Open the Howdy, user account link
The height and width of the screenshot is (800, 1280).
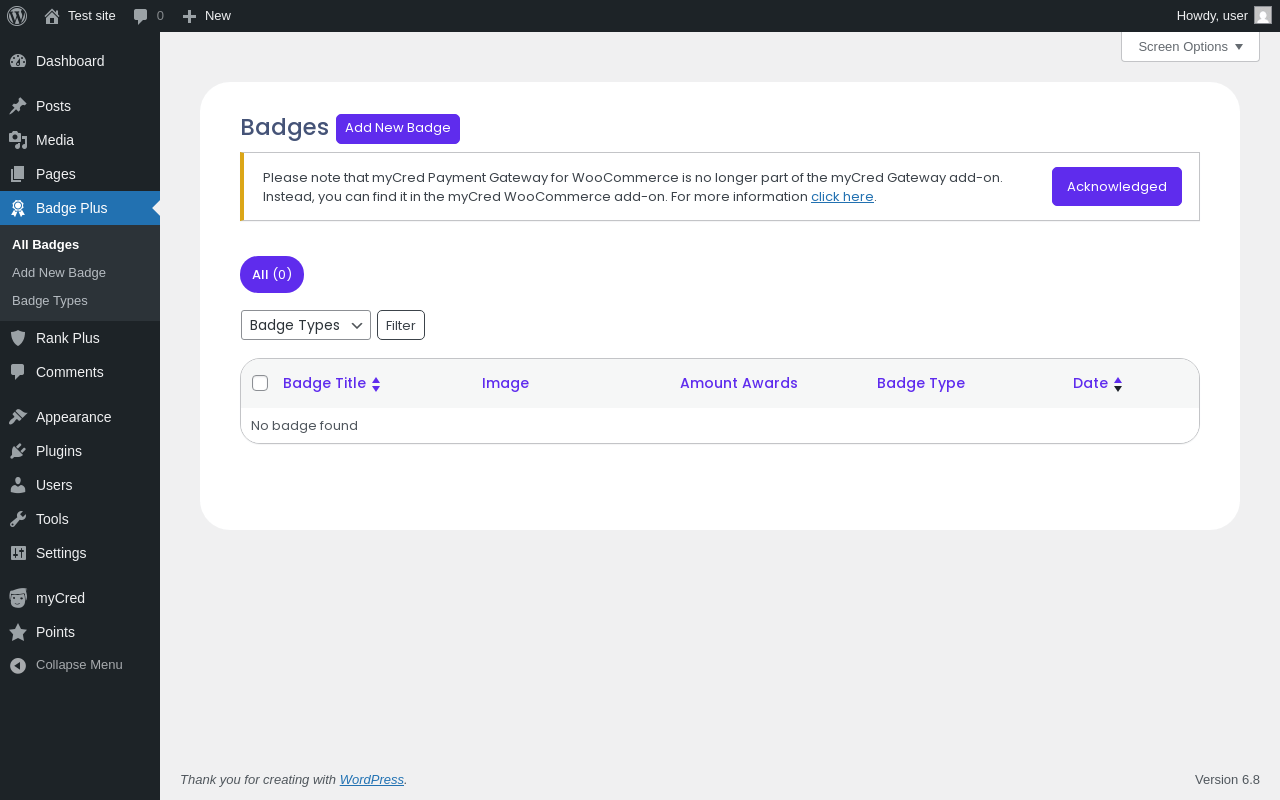pyautogui.click(x=1212, y=15)
